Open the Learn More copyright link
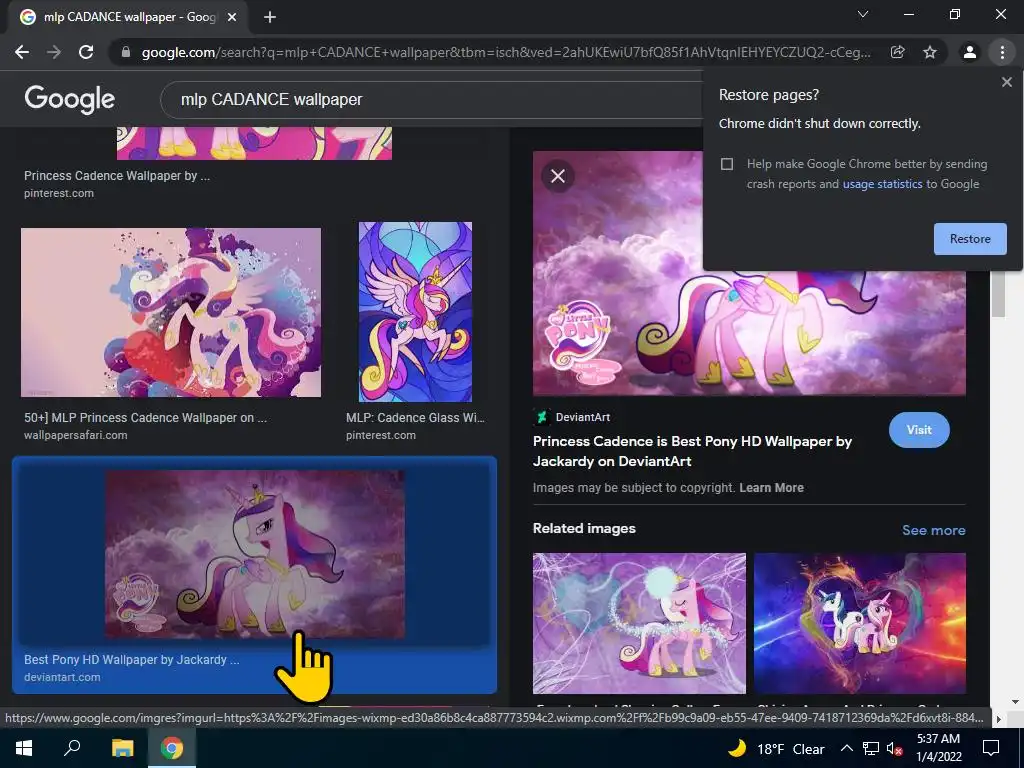 771,488
